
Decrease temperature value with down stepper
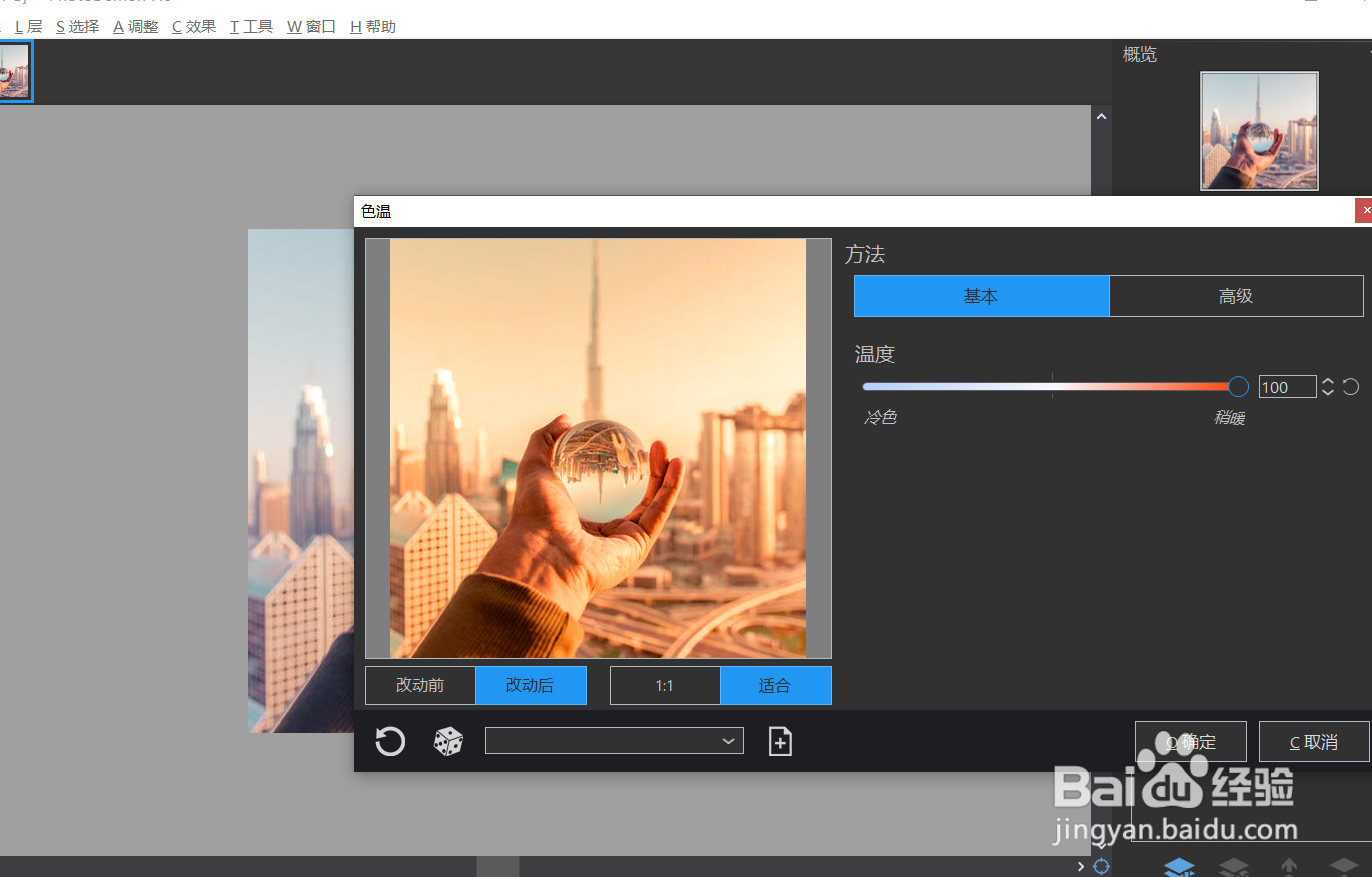pos(1328,392)
